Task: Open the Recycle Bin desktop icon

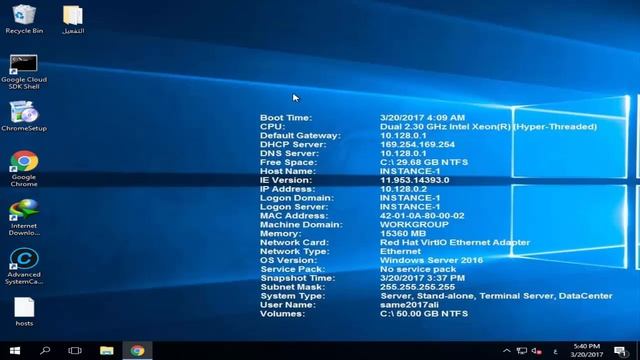Action: point(24,19)
